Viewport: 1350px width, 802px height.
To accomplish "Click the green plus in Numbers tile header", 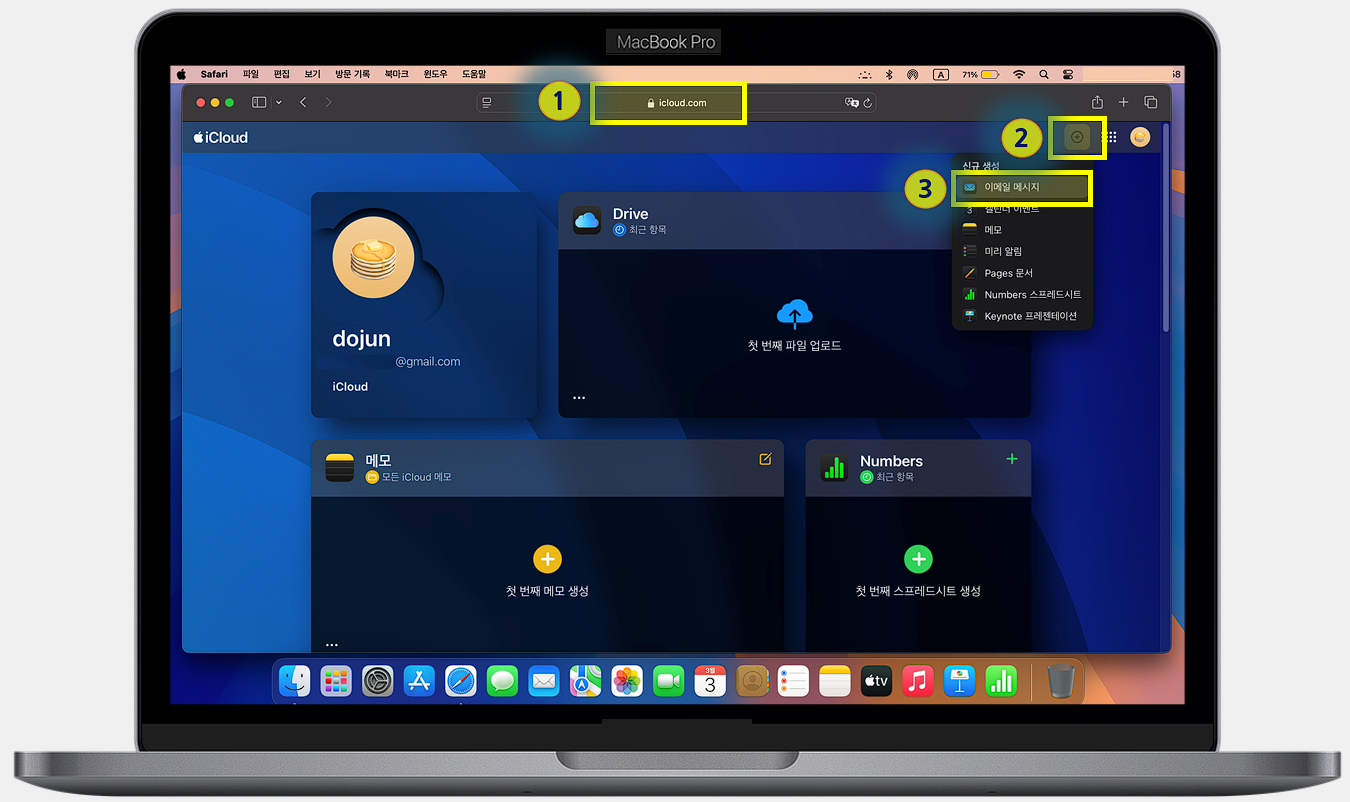I will 1012,459.
